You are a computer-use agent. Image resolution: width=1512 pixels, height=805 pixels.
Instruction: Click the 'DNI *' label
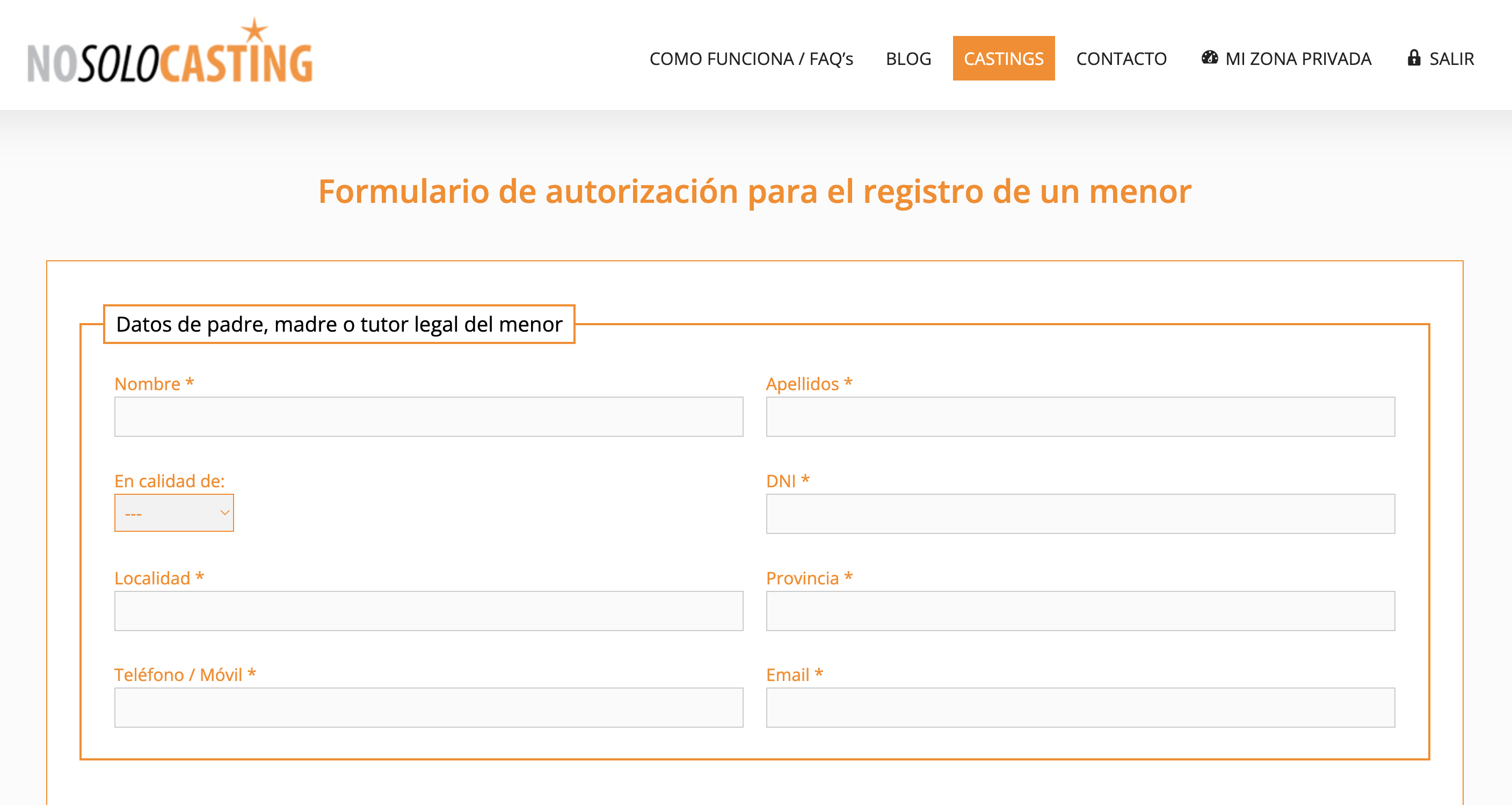pyautogui.click(x=788, y=481)
